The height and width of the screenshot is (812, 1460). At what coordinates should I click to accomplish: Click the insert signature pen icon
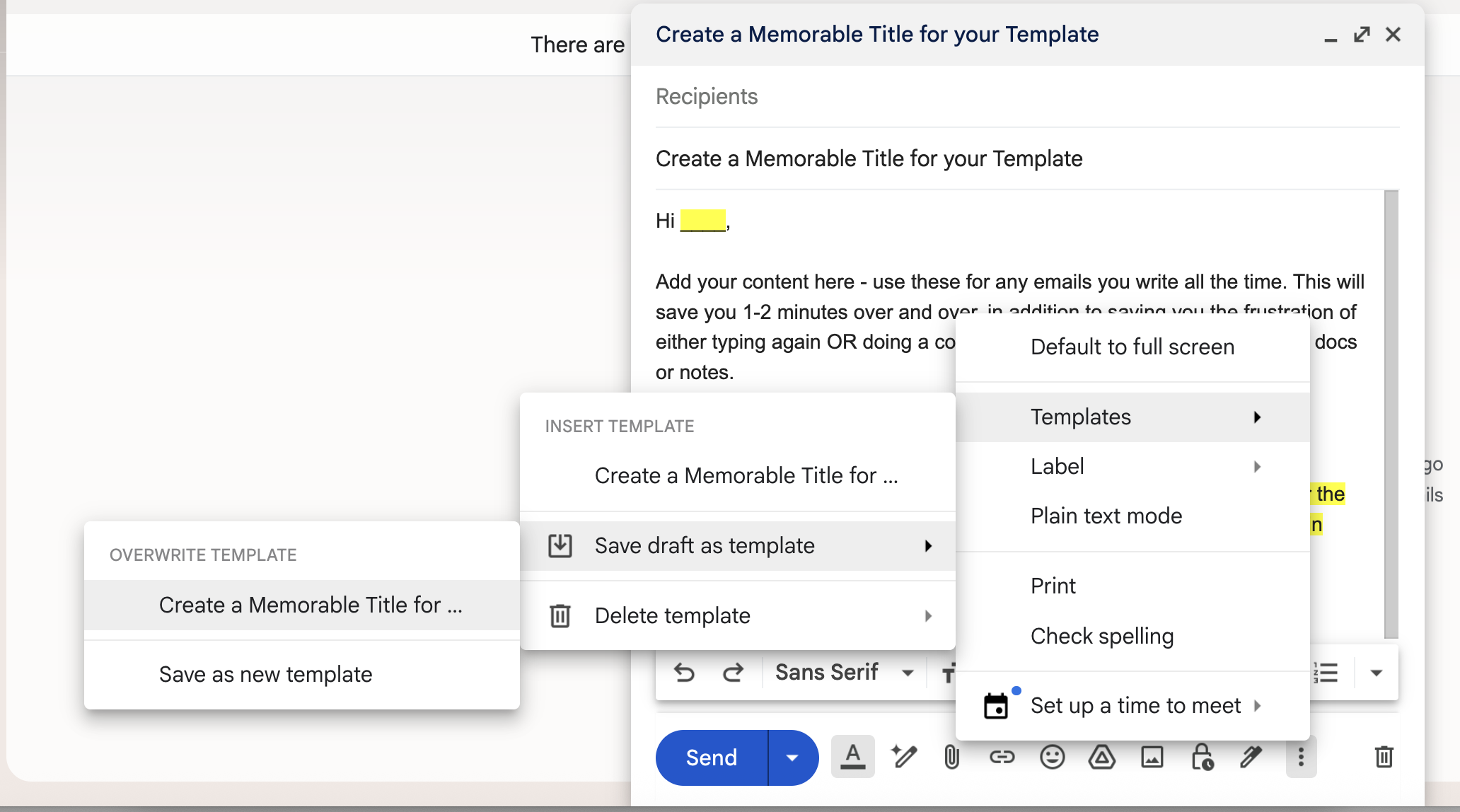(x=1251, y=757)
